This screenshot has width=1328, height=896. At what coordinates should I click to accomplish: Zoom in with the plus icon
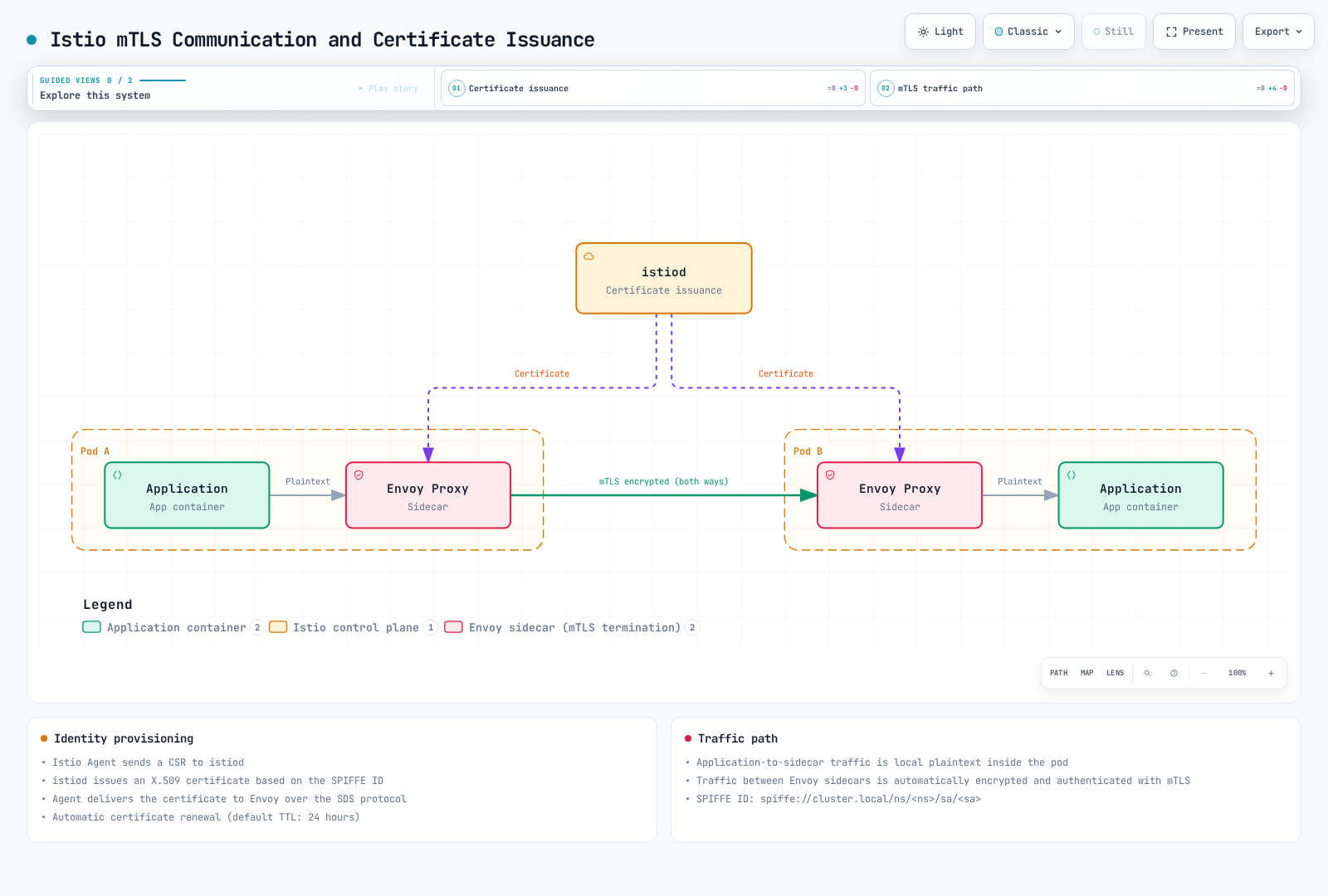pyautogui.click(x=1271, y=673)
